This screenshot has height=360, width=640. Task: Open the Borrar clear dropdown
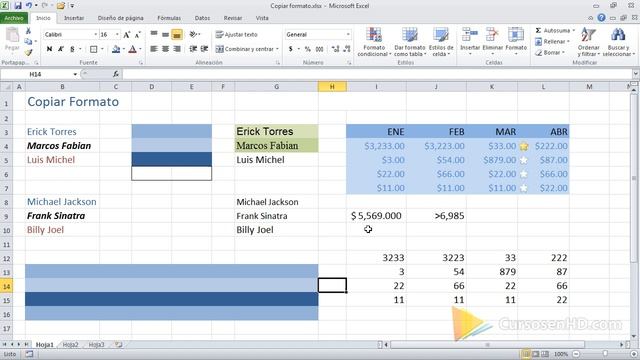(550, 53)
